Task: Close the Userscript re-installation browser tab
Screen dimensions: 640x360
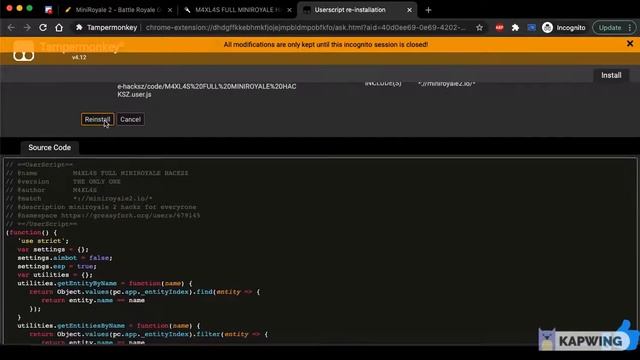Action: pyautogui.click(x=409, y=10)
